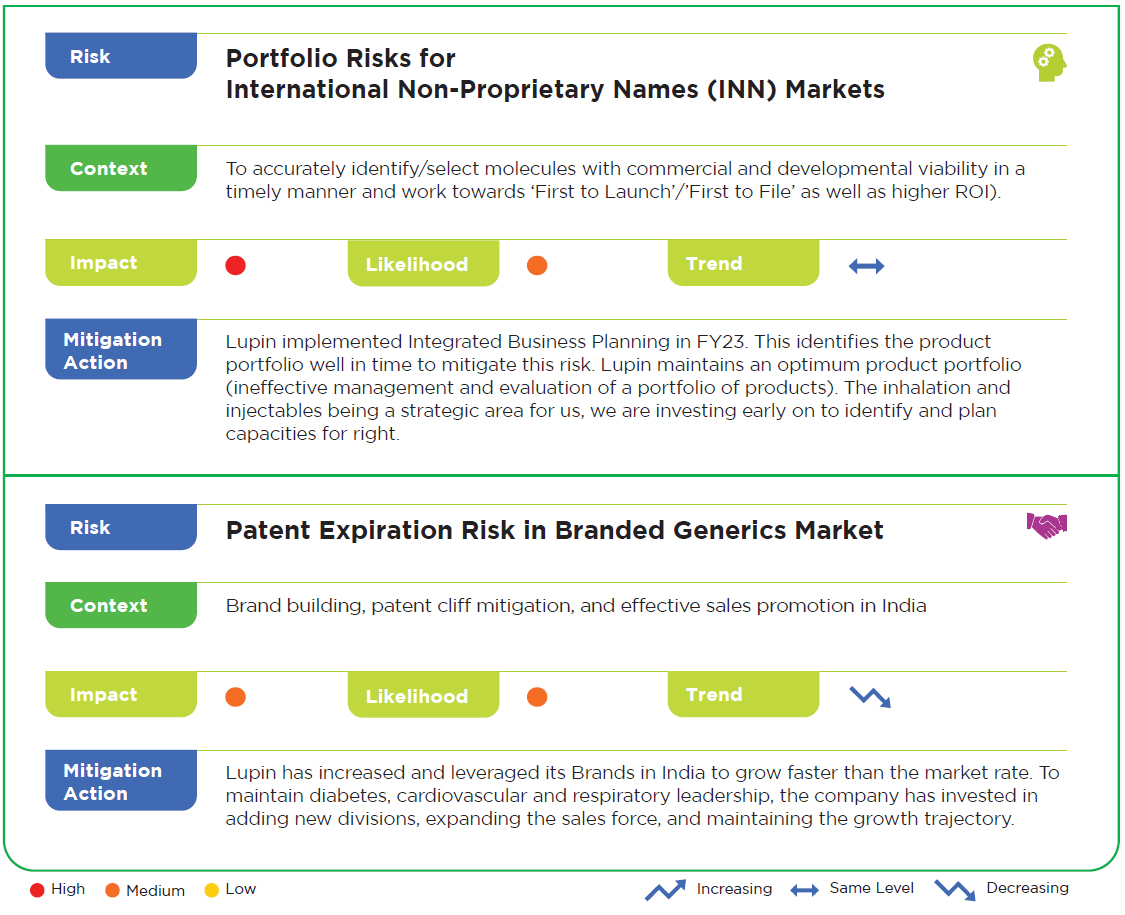Click the bottom Mitigation Action label
1125x915 pixels.
point(120,782)
